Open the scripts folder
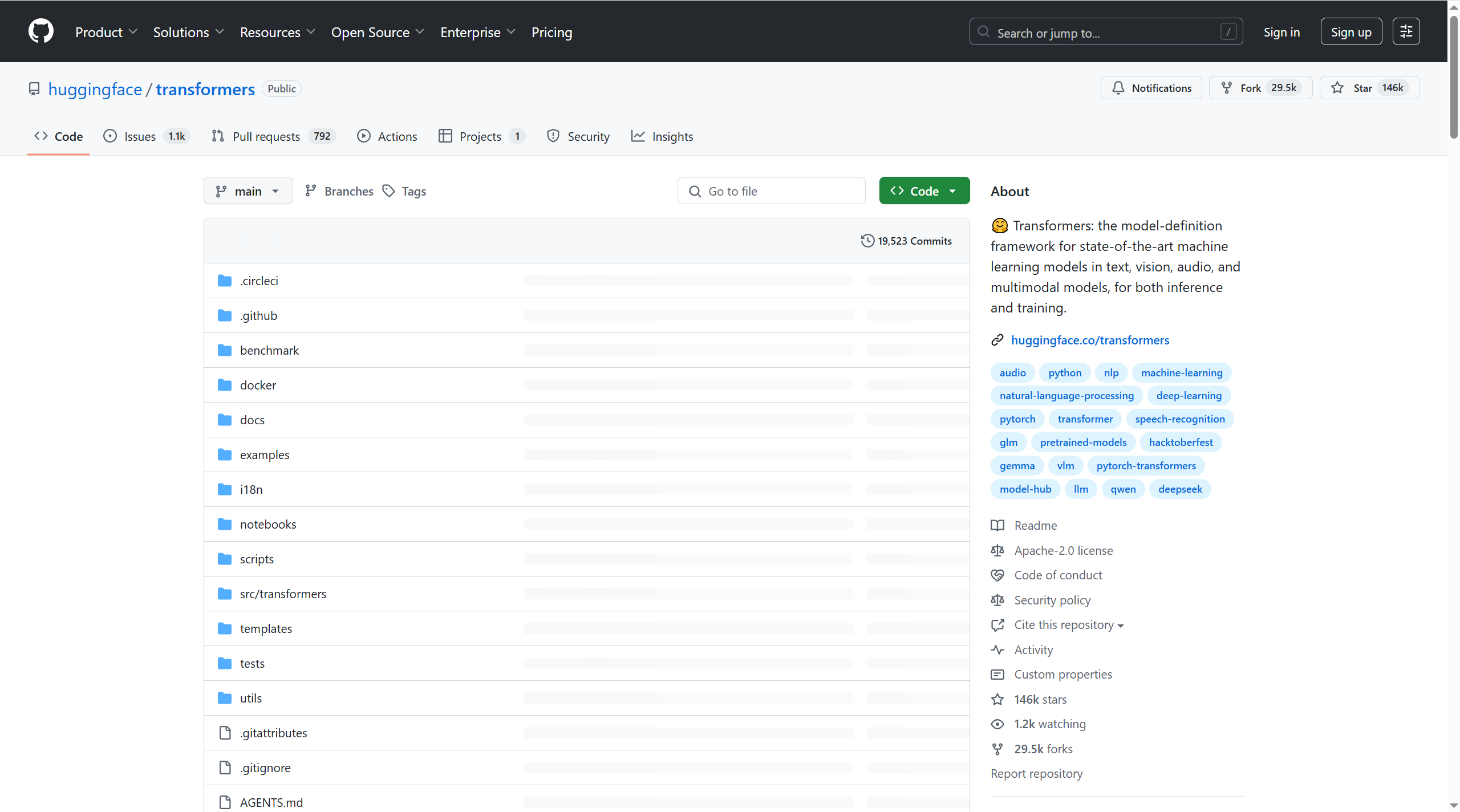The image size is (1460, 812). tap(257, 559)
